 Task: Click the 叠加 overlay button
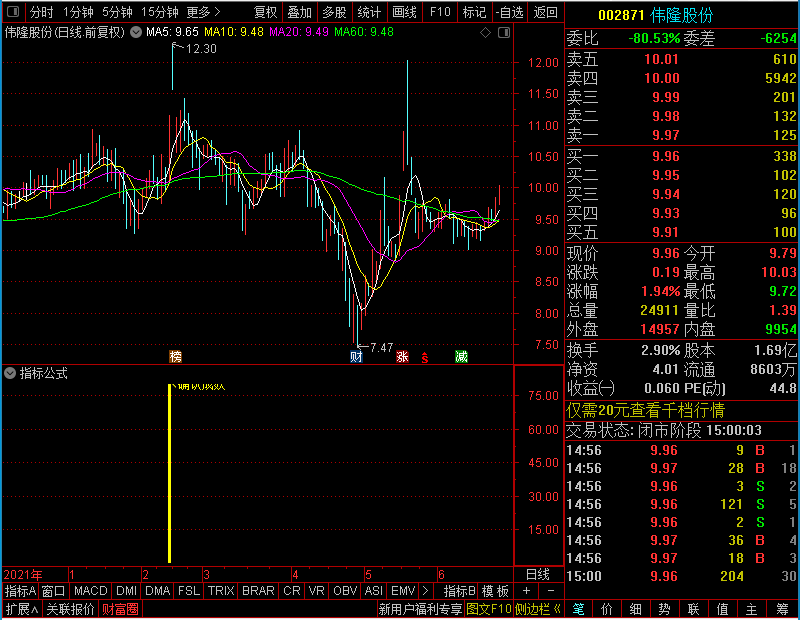[x=299, y=12]
